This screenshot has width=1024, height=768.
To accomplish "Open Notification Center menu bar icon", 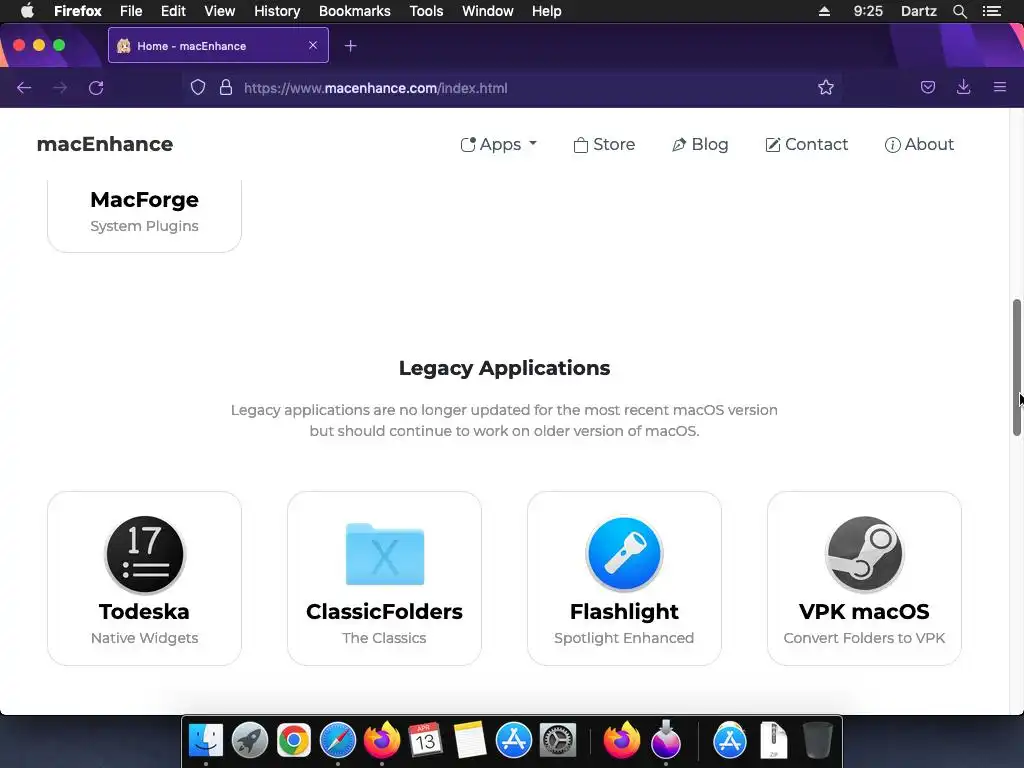I will click(x=991, y=11).
